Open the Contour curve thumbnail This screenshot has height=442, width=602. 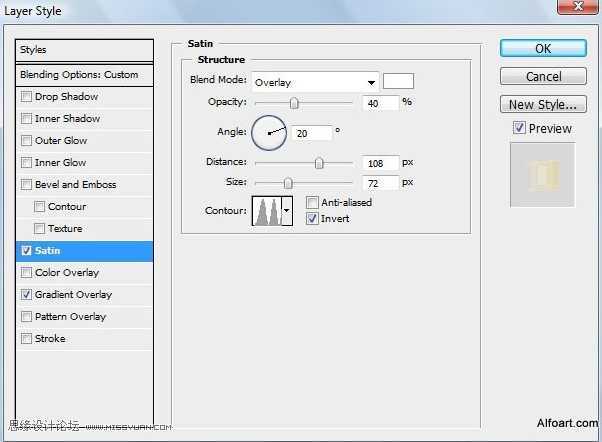(x=267, y=211)
